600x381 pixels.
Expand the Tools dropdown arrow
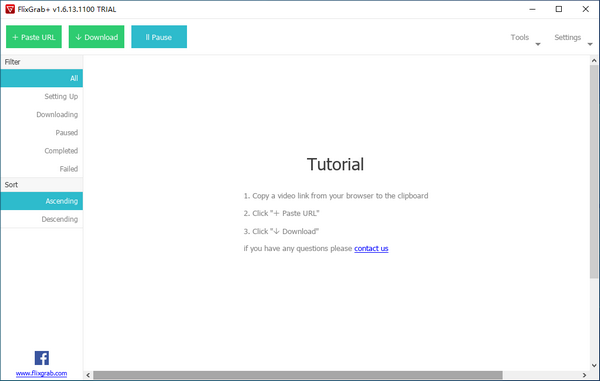(x=538, y=44)
